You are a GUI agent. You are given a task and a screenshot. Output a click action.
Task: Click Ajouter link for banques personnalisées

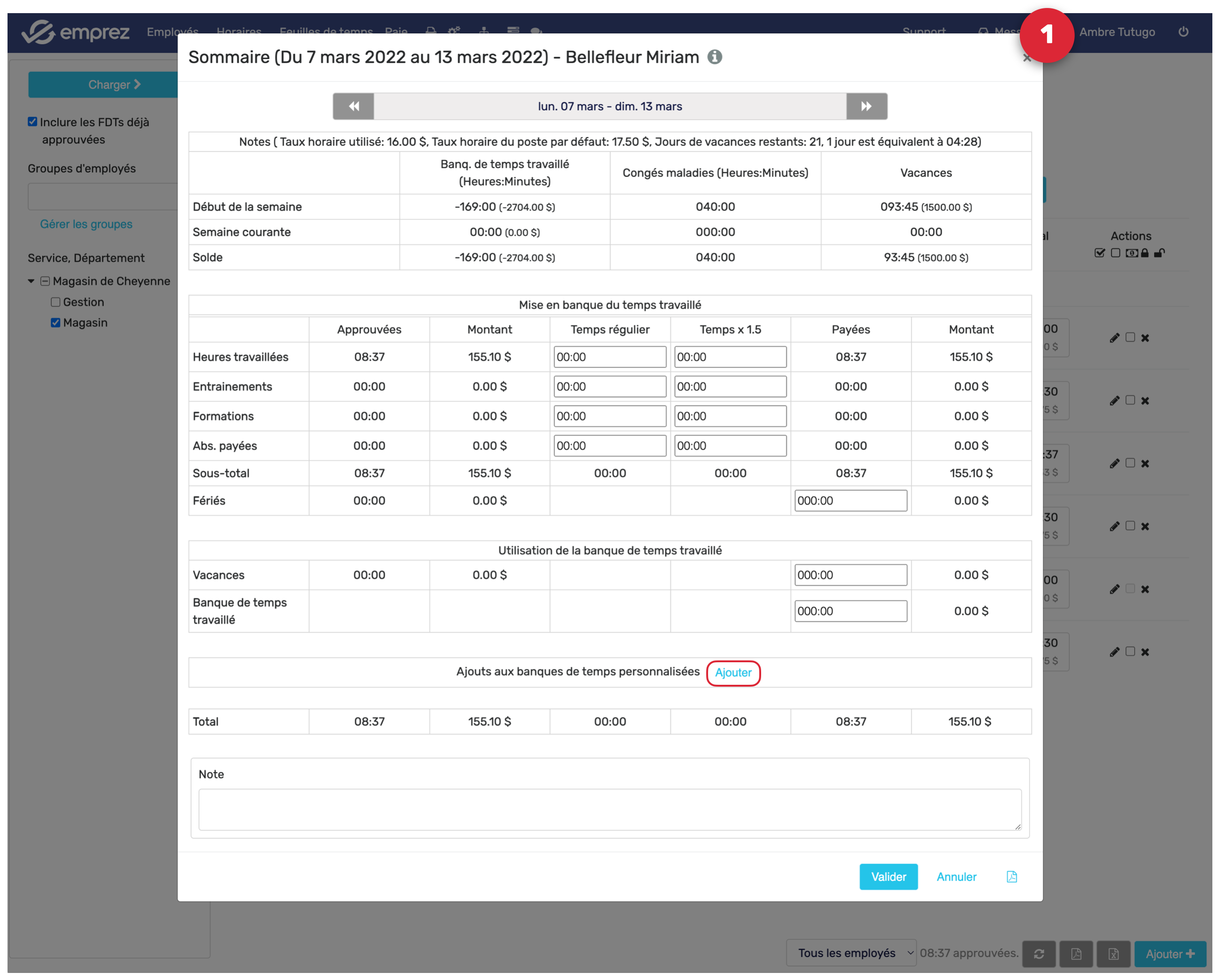pos(732,673)
